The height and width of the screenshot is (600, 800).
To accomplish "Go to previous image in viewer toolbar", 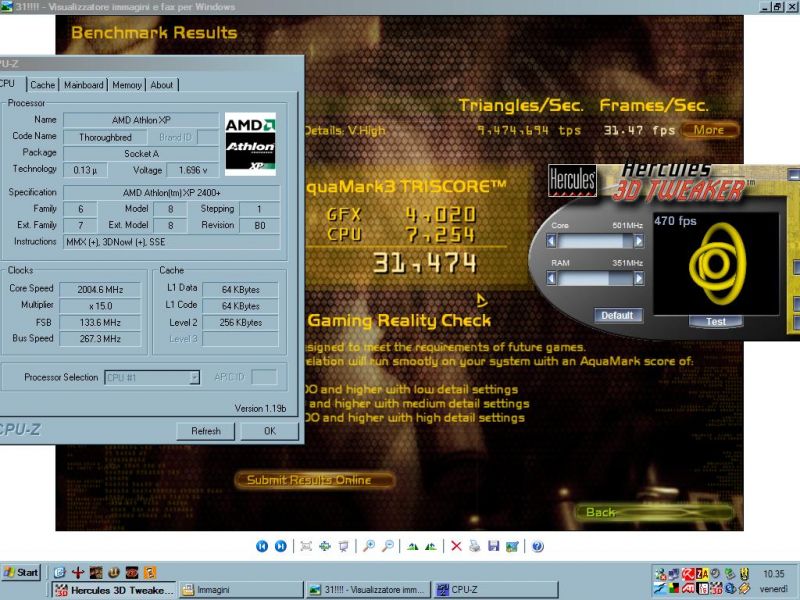I will pyautogui.click(x=262, y=546).
